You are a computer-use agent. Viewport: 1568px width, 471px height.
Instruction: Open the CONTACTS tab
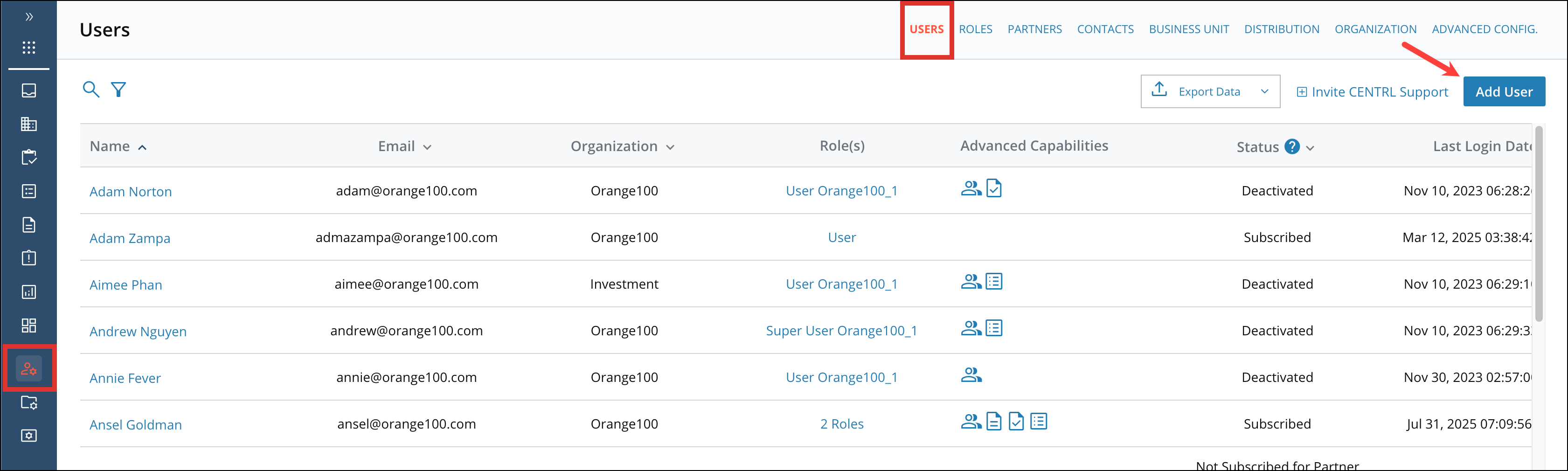tap(1105, 28)
